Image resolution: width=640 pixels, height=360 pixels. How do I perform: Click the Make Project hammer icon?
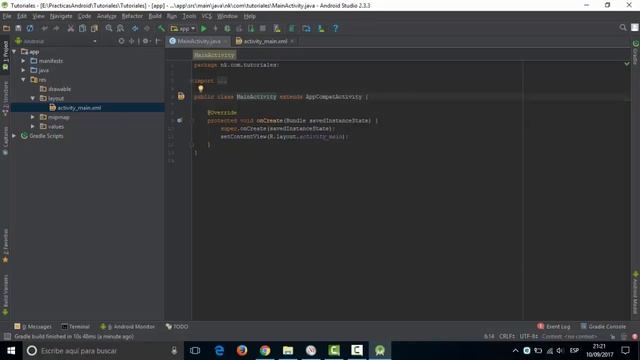[x=161, y=29]
